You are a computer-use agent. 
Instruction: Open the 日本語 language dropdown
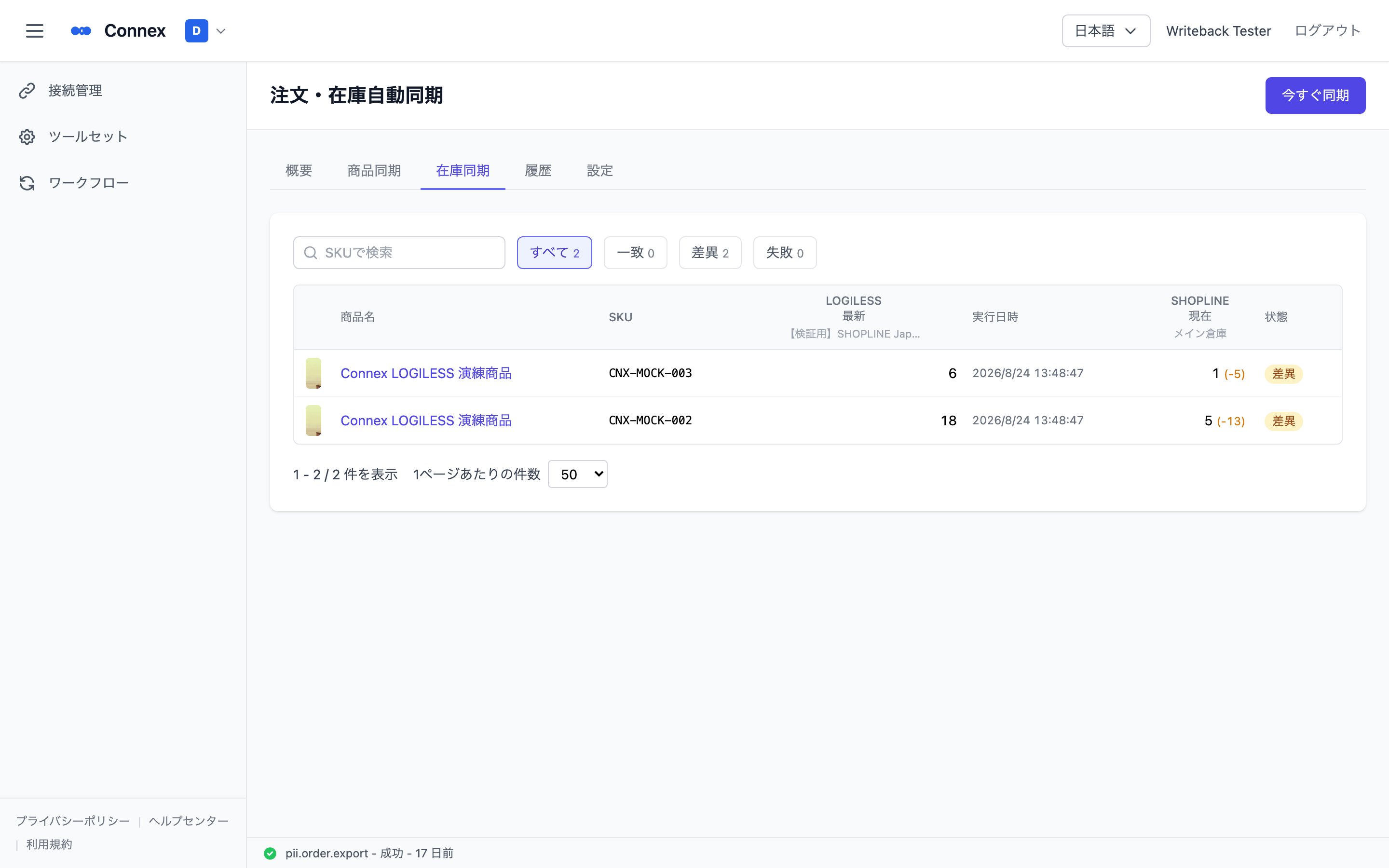click(x=1105, y=31)
